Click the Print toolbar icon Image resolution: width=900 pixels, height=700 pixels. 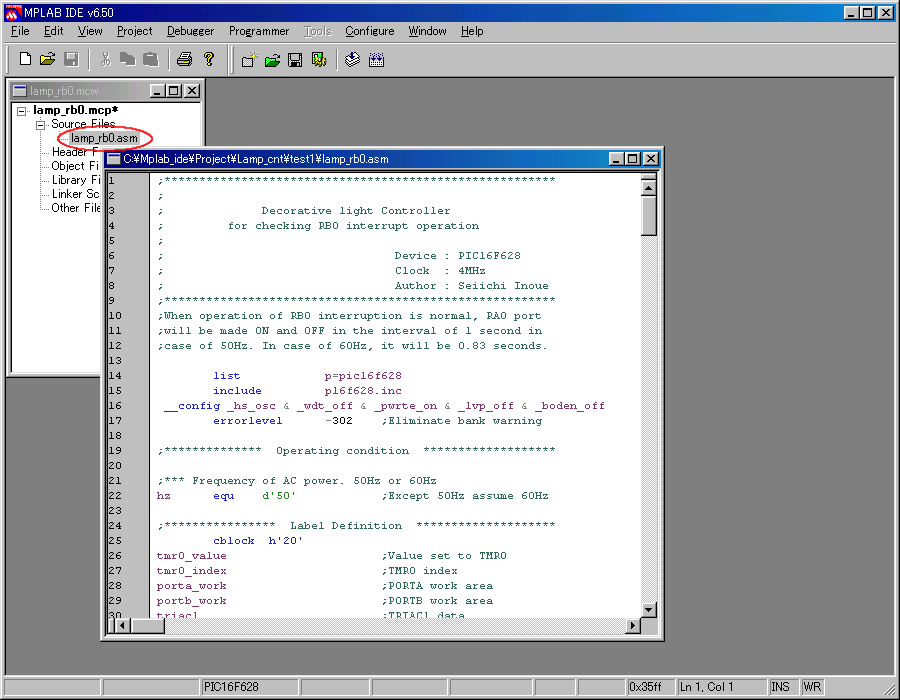click(x=184, y=59)
